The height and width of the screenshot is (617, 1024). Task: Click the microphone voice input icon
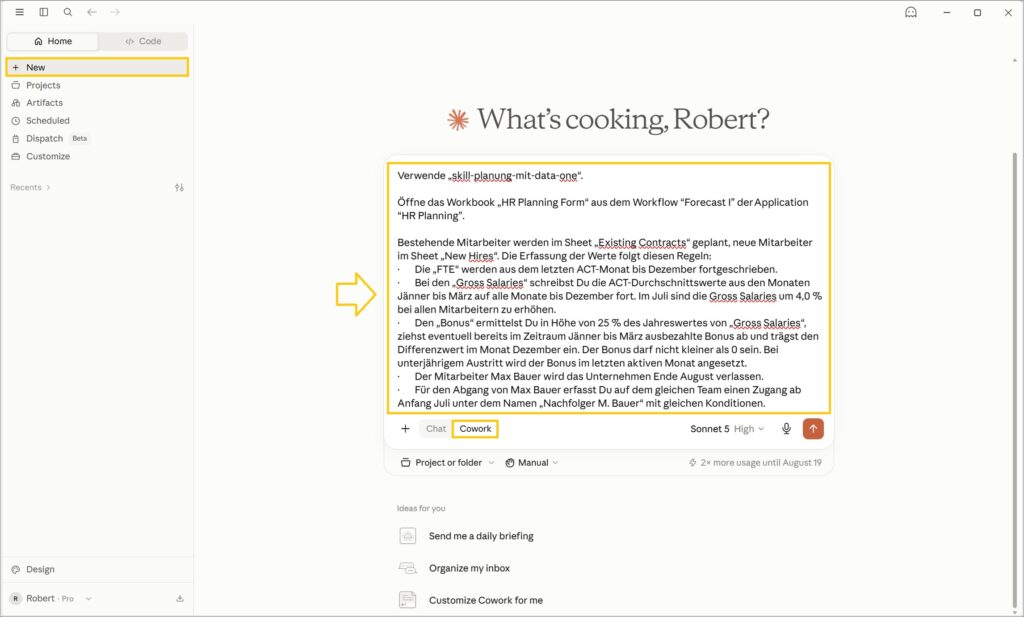pos(786,429)
